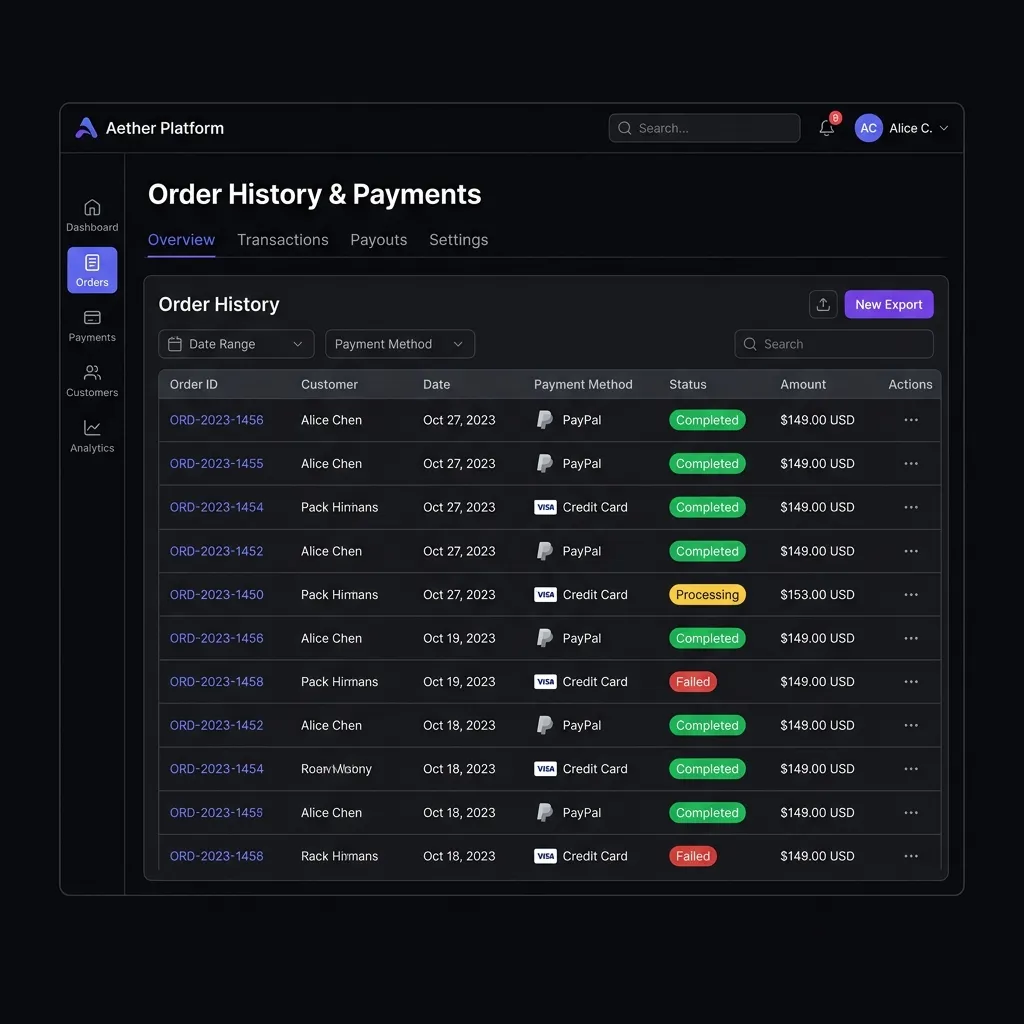Screen dimensions: 1024x1024
Task: Select the Payments card icon in sidebar
Action: tap(92, 318)
